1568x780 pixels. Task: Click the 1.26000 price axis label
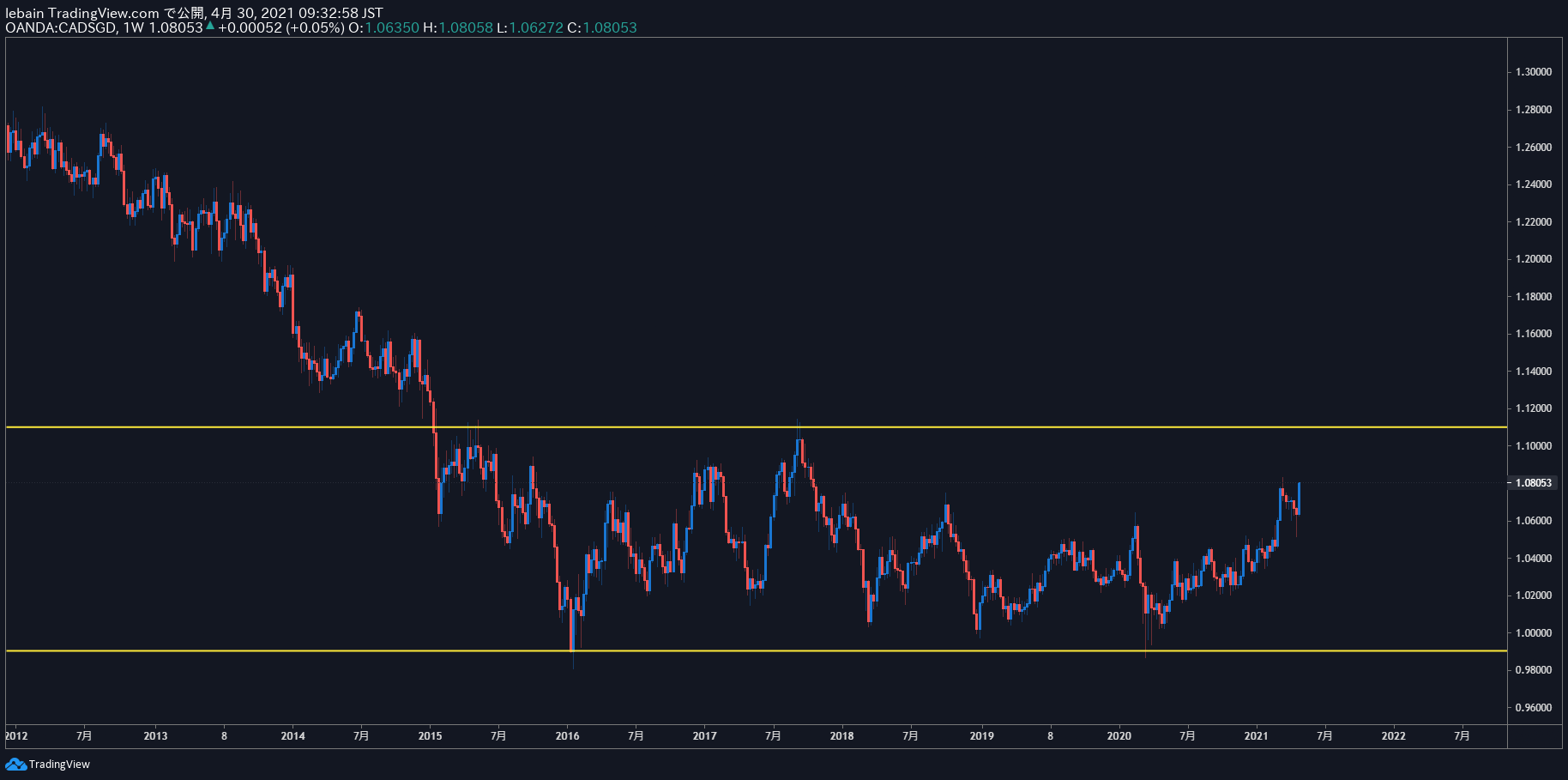(1534, 148)
